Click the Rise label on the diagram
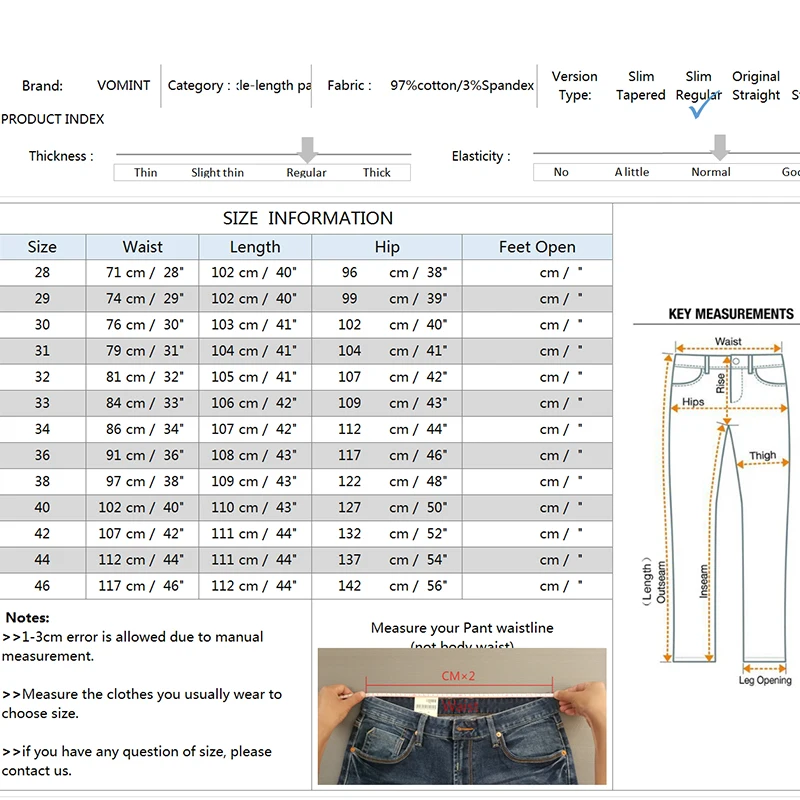Viewport: 800px width, 800px height. point(720,383)
